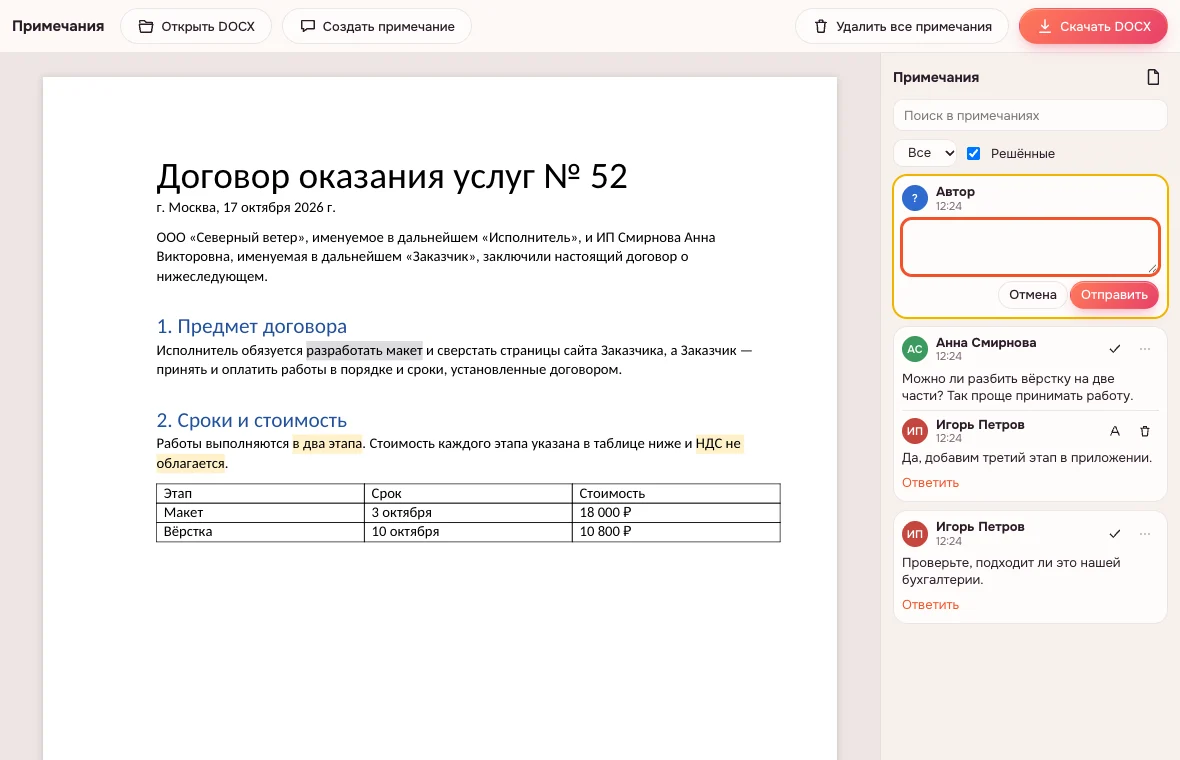
Task: Focus the Поиск в примечаниях search field
Action: click(1029, 116)
